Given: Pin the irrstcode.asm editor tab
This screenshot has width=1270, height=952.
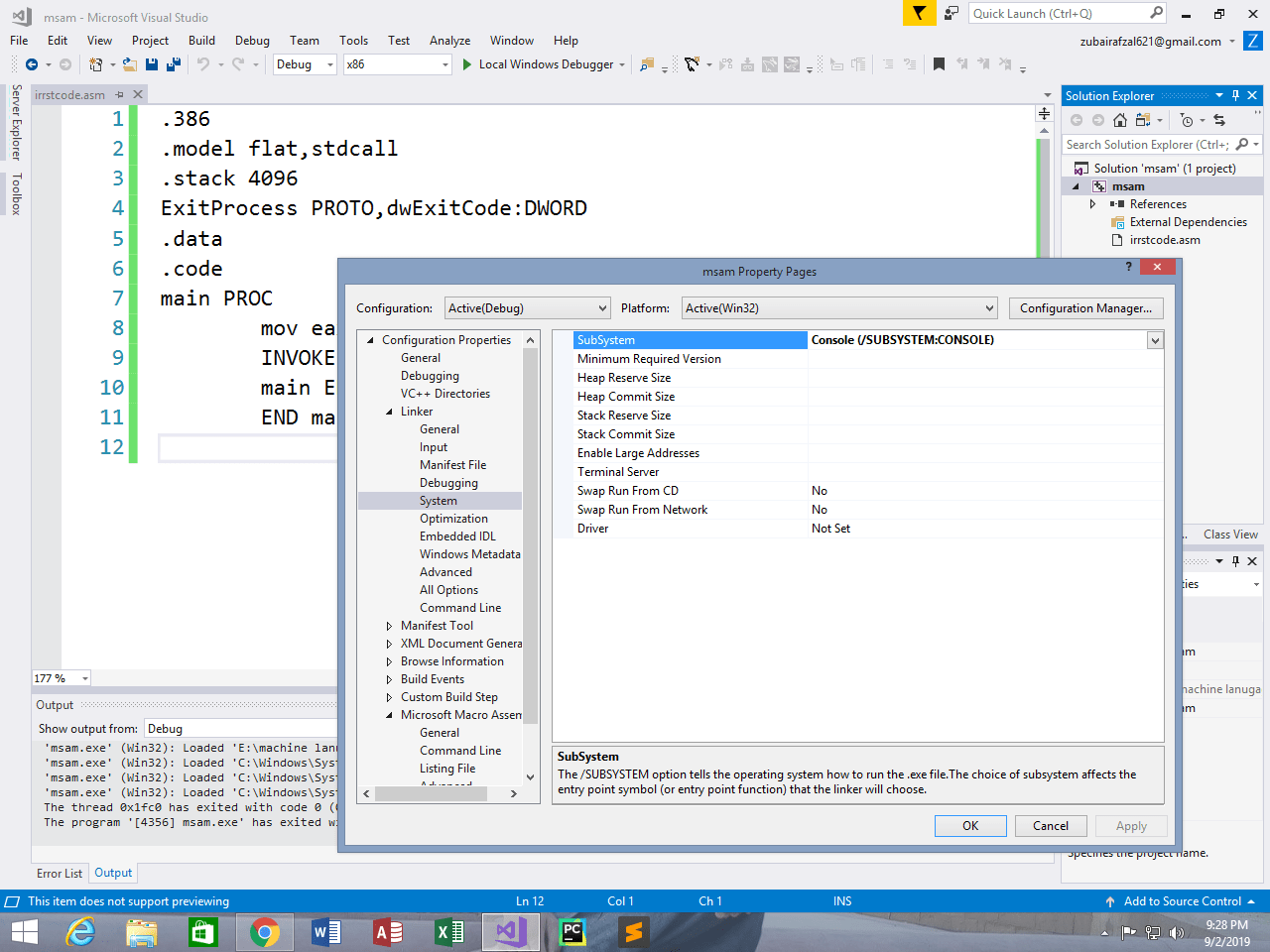Looking at the screenshot, I should (x=119, y=94).
